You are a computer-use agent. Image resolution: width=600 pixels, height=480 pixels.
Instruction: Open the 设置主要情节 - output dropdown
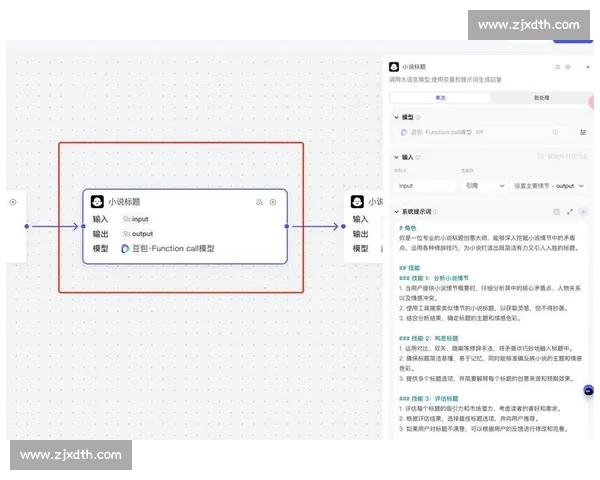pyautogui.click(x=549, y=186)
